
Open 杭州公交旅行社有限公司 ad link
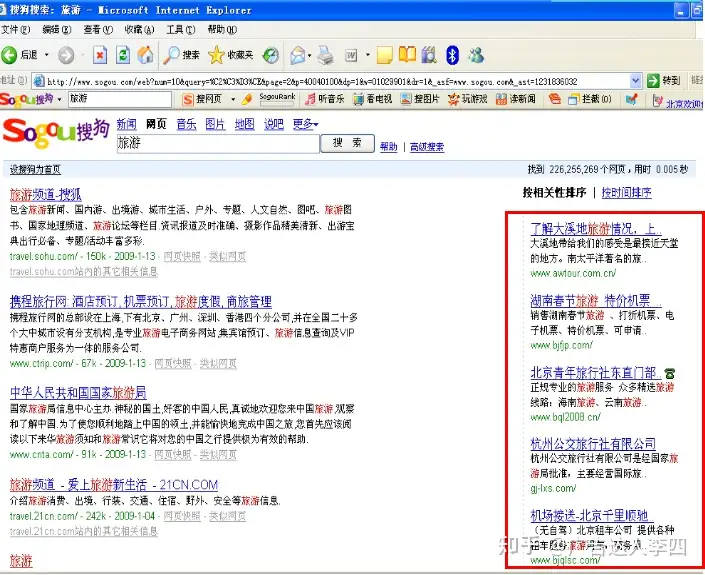point(593,444)
